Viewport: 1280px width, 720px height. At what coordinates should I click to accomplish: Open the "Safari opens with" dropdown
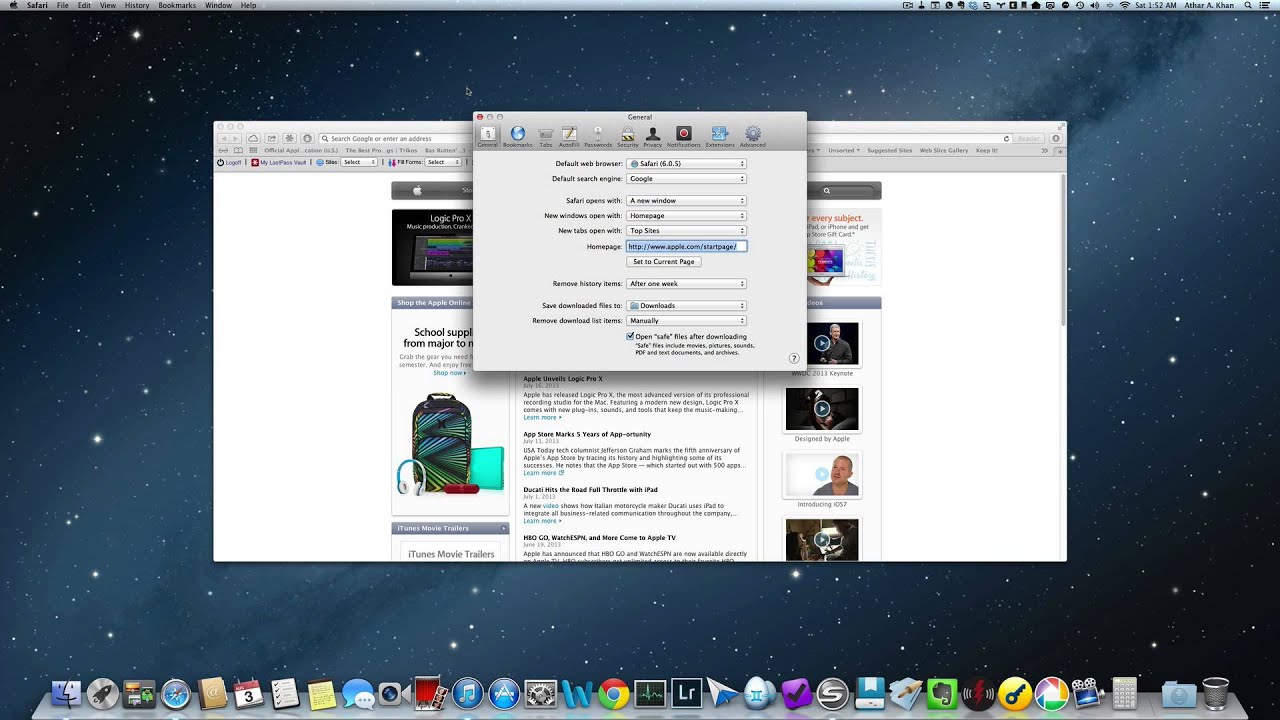point(686,200)
